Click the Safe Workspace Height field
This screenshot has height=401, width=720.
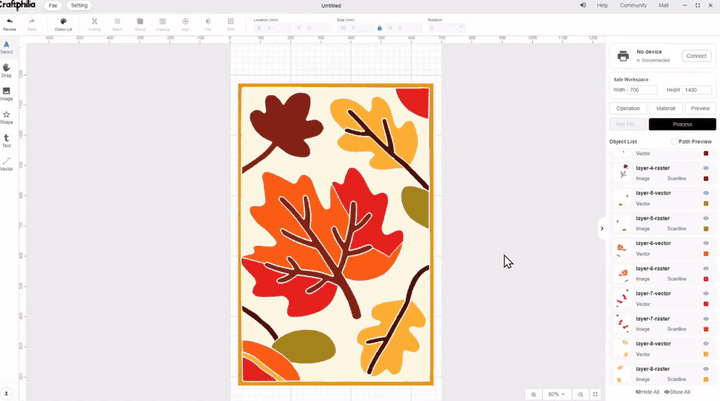click(x=697, y=90)
